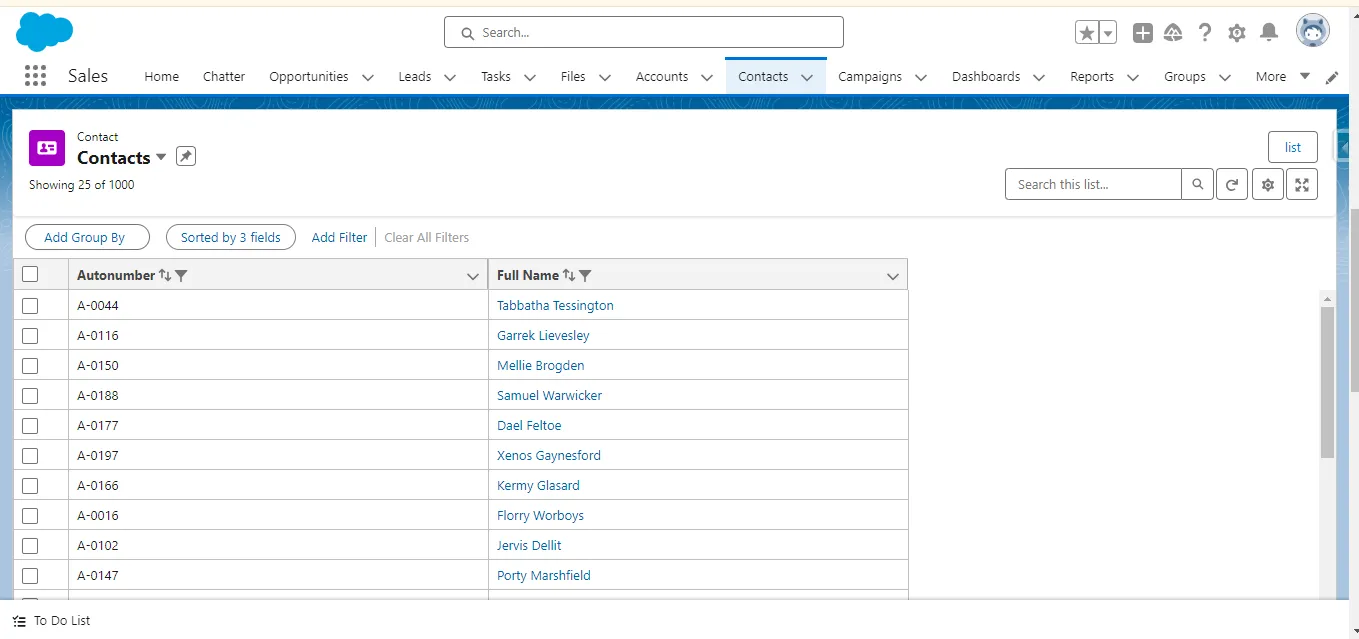Open list view display settings gear
1359x639 pixels.
click(1267, 184)
